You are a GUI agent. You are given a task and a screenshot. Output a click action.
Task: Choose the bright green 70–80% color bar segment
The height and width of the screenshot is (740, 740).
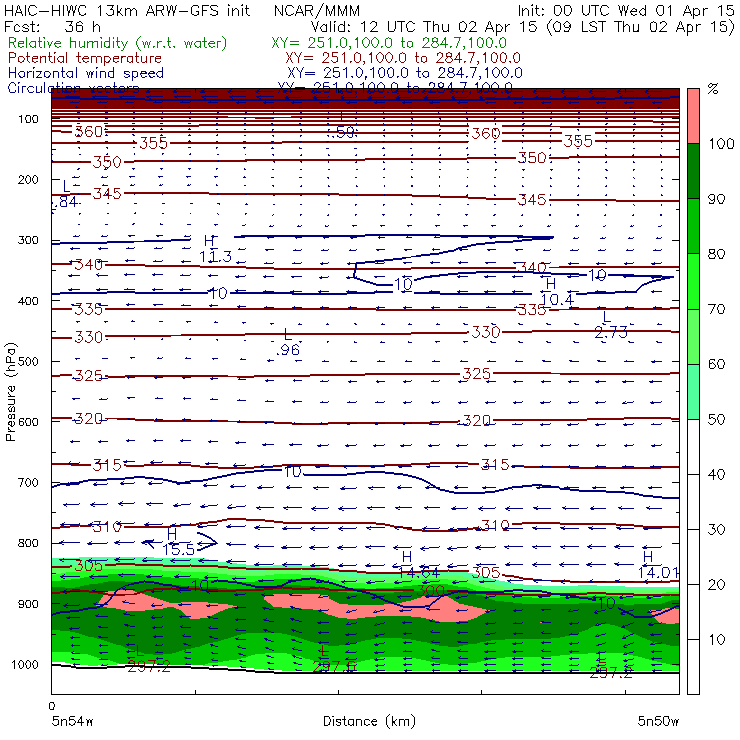[x=693, y=281]
